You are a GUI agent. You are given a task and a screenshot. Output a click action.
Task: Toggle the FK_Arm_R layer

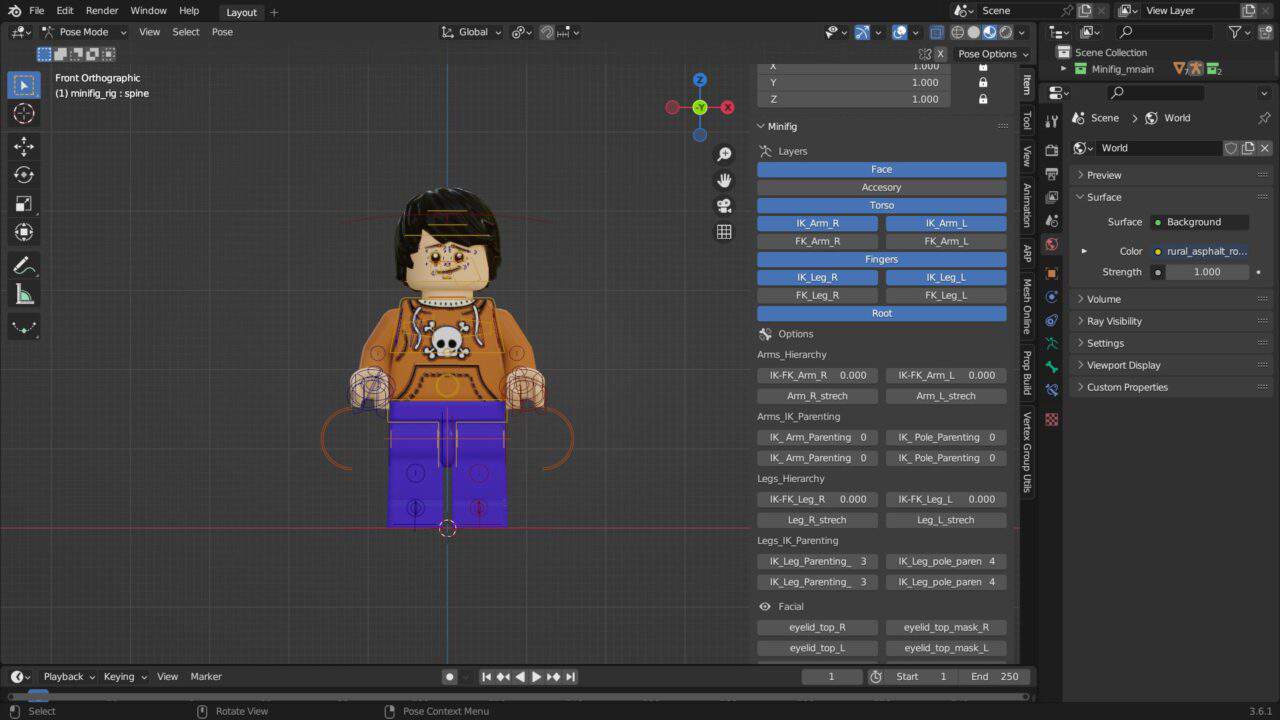pos(818,241)
